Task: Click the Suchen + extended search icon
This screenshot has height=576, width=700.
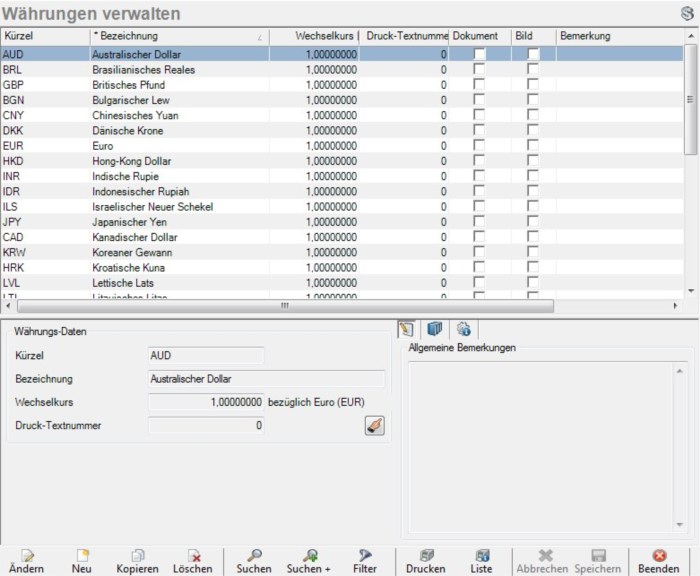Action: (x=310, y=555)
